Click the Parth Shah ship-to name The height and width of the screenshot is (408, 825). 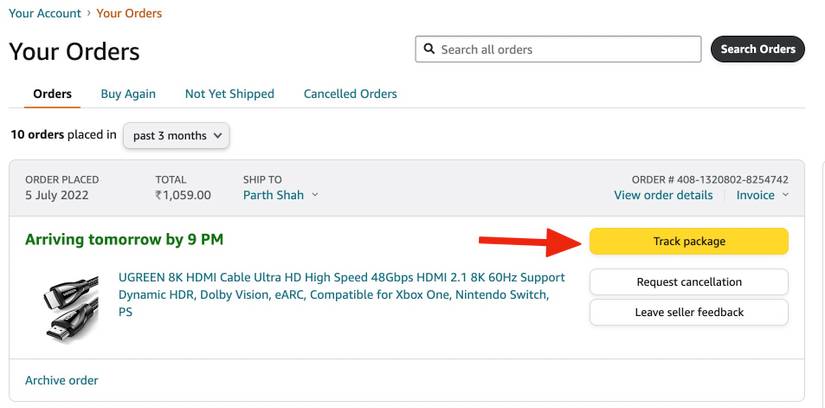coord(273,195)
